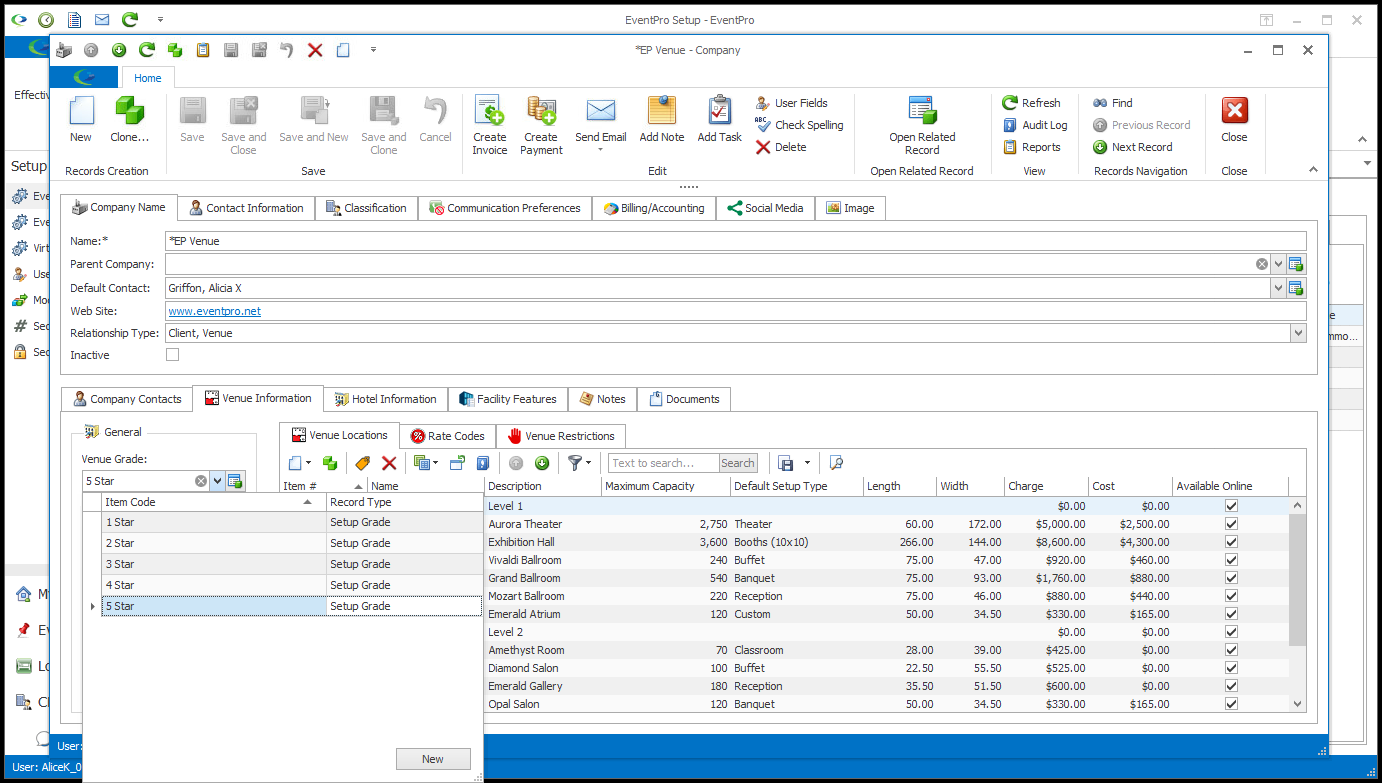This screenshot has height=783, width=1382.
Task: Click orange tag icon in Venue Locations toolbar
Action: 363,463
